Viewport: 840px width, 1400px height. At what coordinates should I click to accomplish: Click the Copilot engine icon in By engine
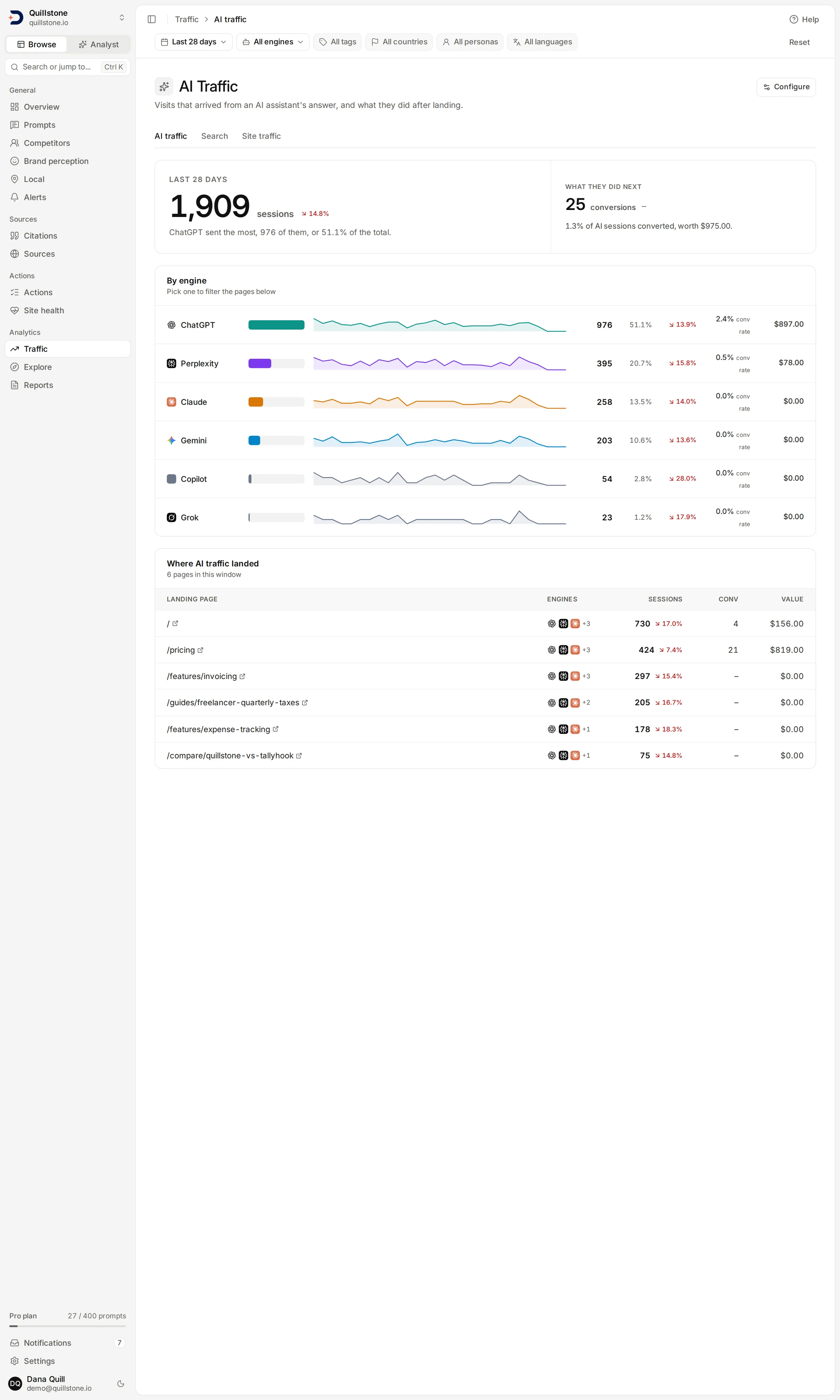(171, 479)
